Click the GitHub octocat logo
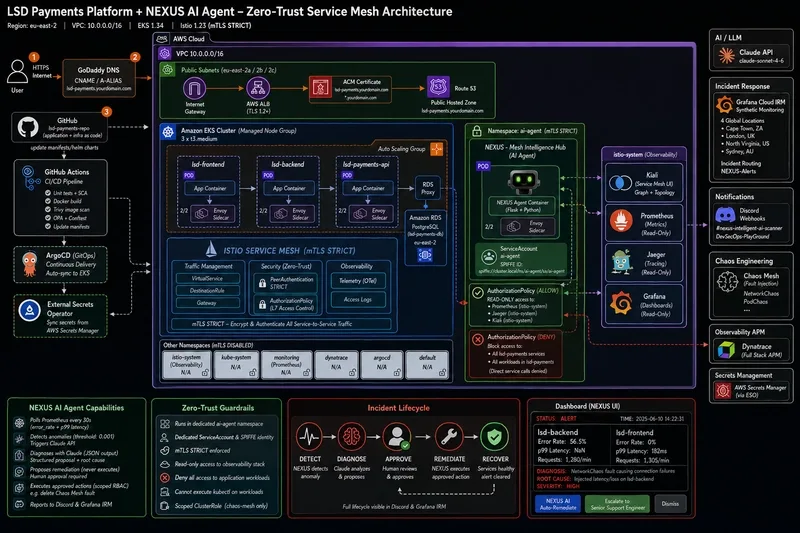The image size is (800, 533). (x=28, y=127)
